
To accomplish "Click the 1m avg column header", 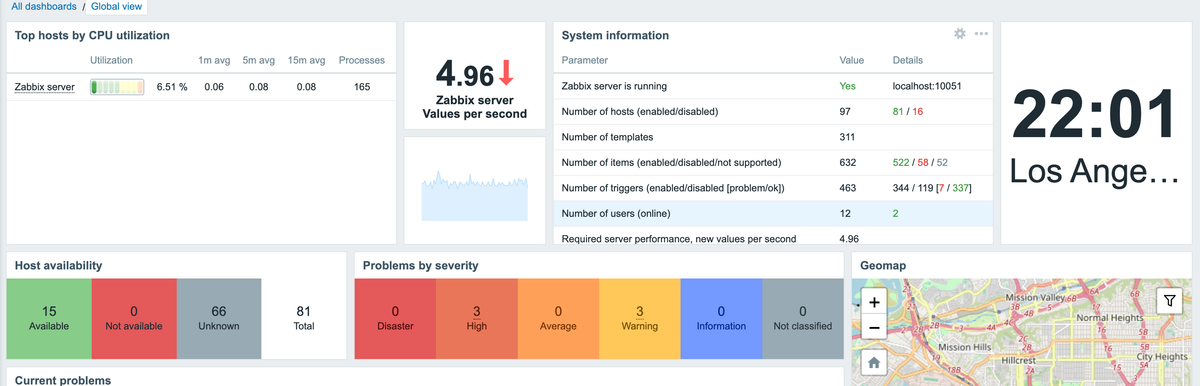I will pyautogui.click(x=214, y=60).
